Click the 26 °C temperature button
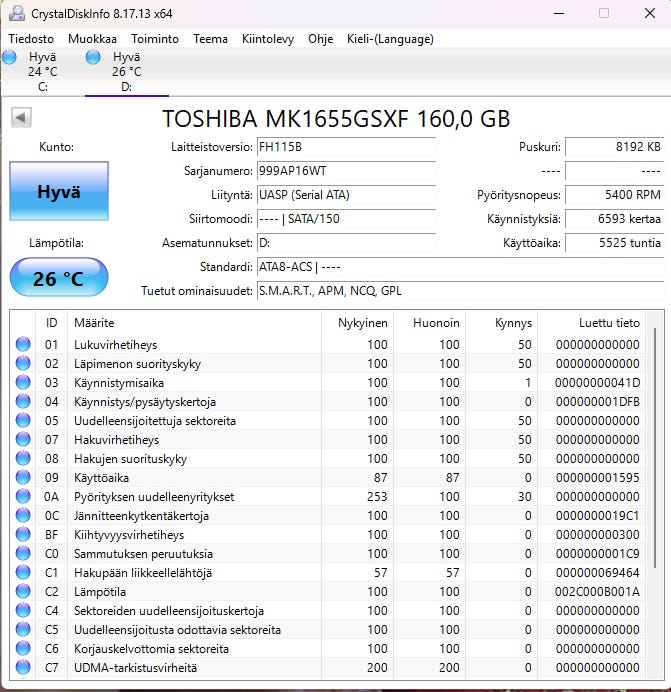 58,278
